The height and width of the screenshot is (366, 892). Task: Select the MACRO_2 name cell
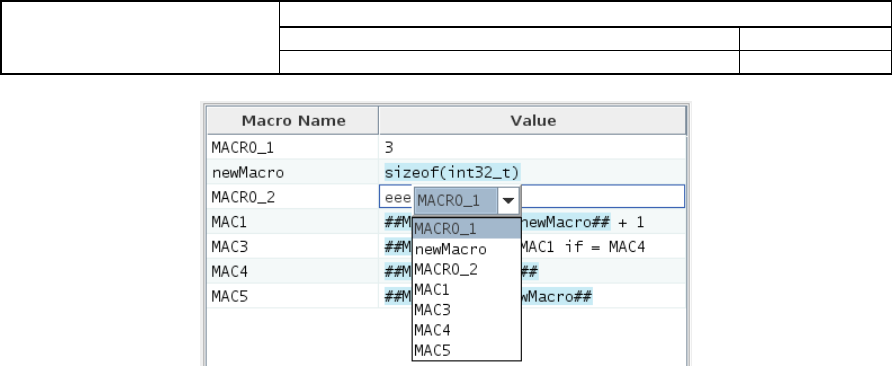[x=293, y=197]
